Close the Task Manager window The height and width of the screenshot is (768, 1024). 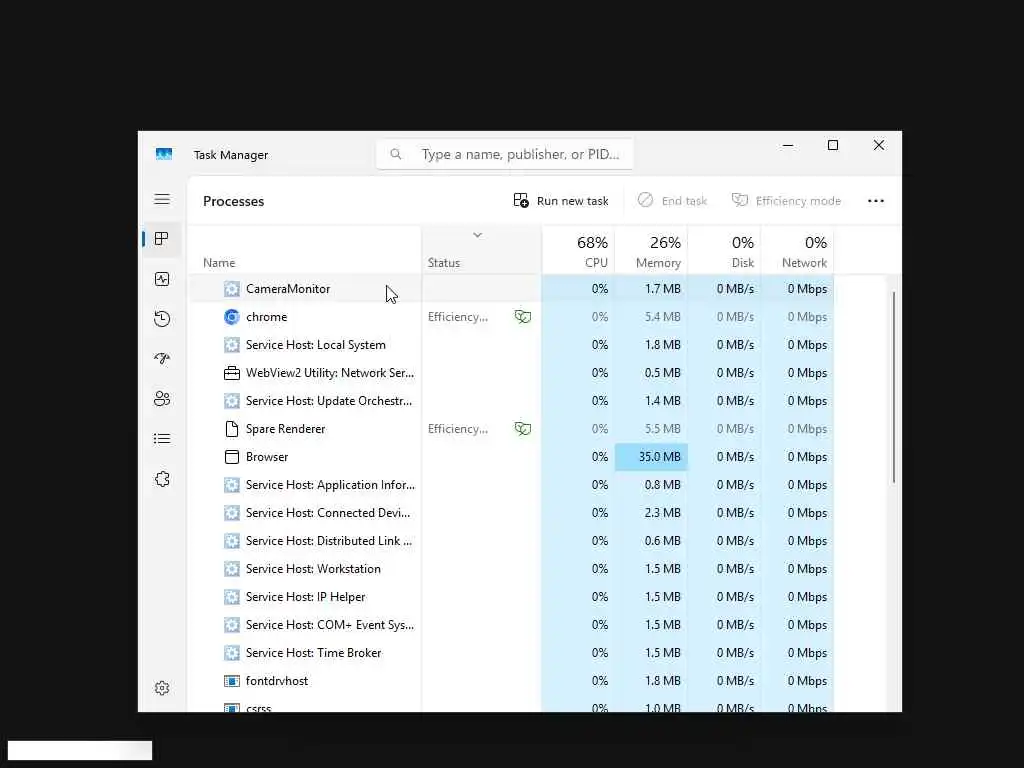point(879,145)
